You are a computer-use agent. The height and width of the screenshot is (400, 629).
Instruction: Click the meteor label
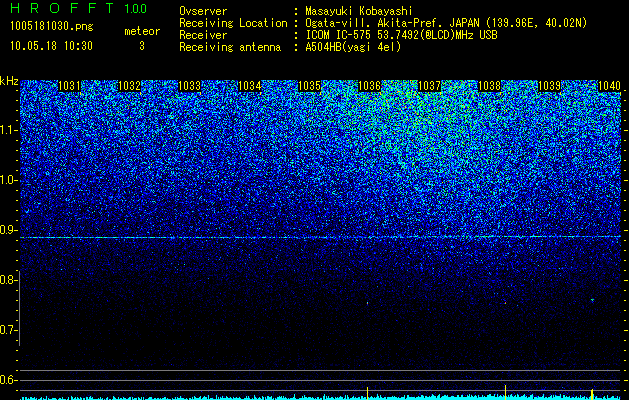tap(142, 31)
